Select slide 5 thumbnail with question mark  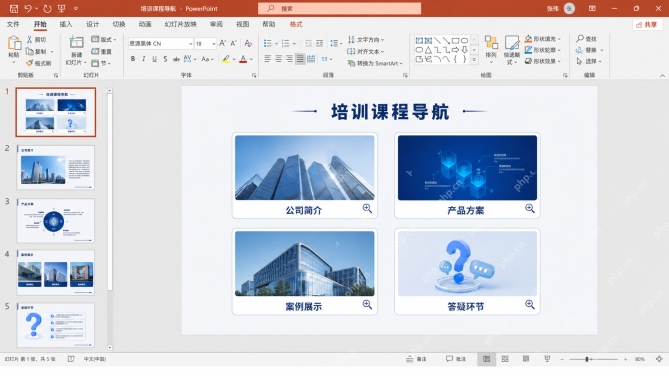pyautogui.click(x=55, y=325)
